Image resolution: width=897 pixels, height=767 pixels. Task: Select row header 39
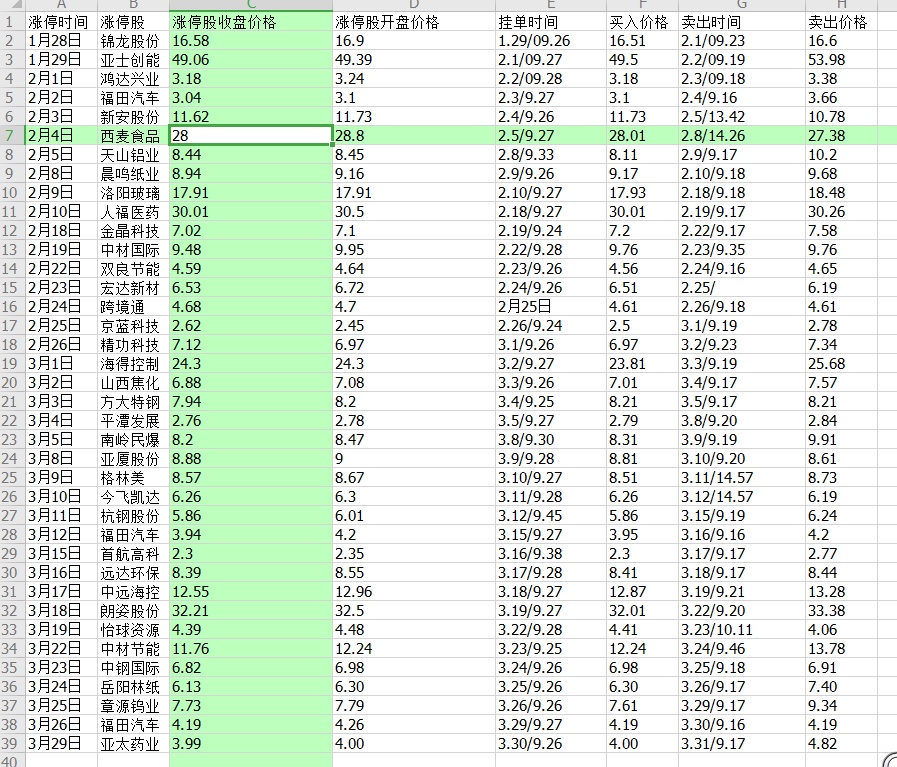pyautogui.click(x=11, y=743)
